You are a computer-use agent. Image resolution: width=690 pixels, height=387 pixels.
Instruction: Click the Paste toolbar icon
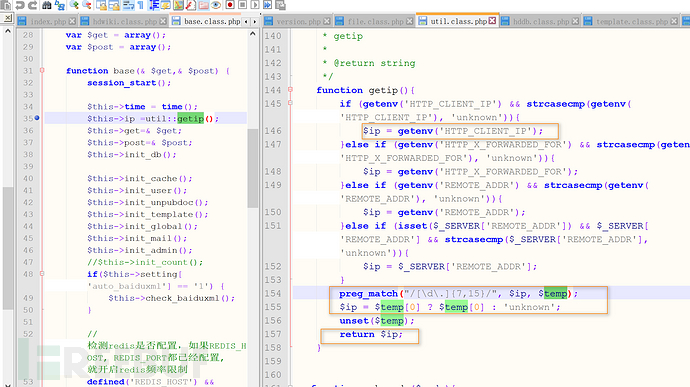(6, 5)
